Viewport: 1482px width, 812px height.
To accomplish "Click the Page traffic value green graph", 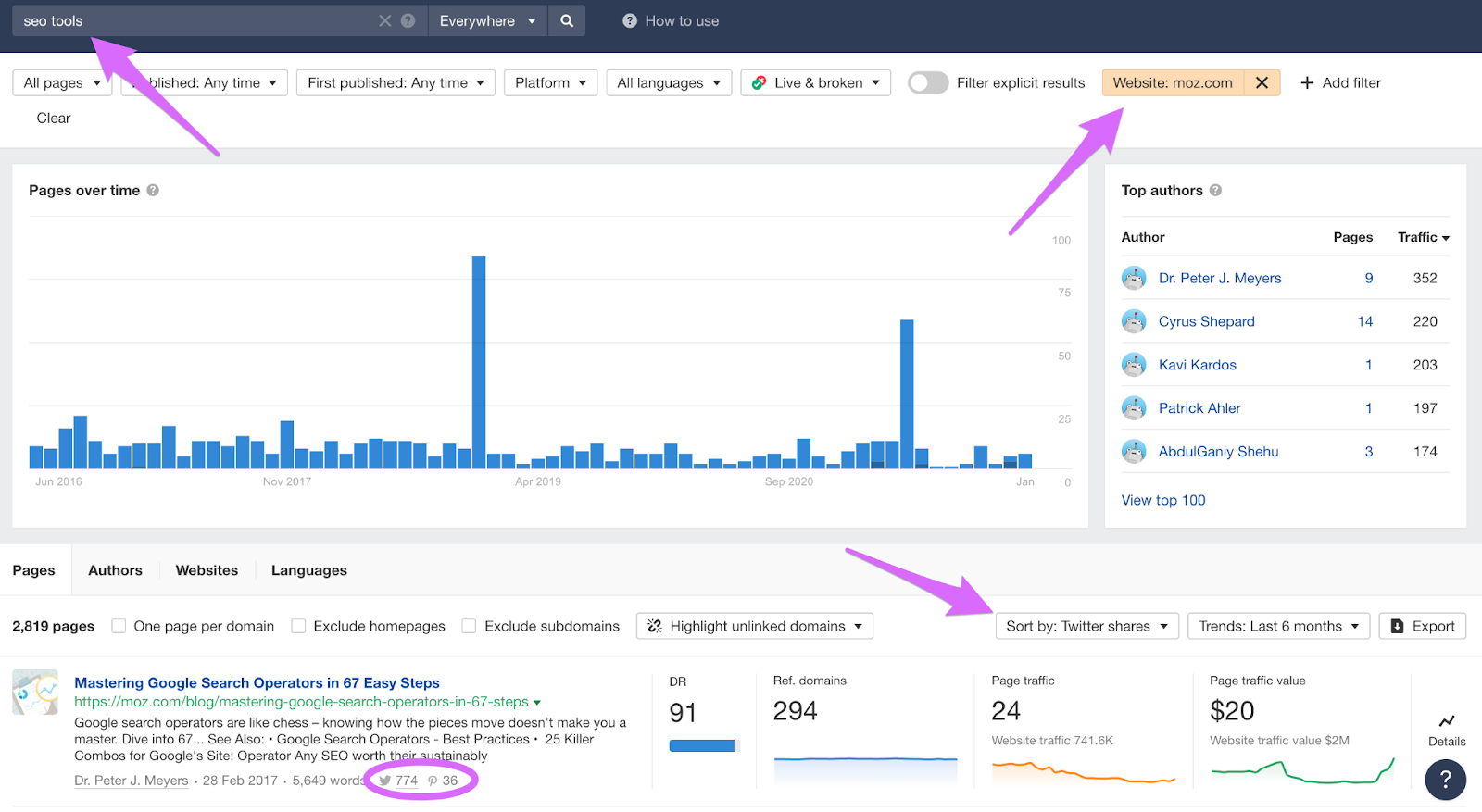I will [1301, 771].
